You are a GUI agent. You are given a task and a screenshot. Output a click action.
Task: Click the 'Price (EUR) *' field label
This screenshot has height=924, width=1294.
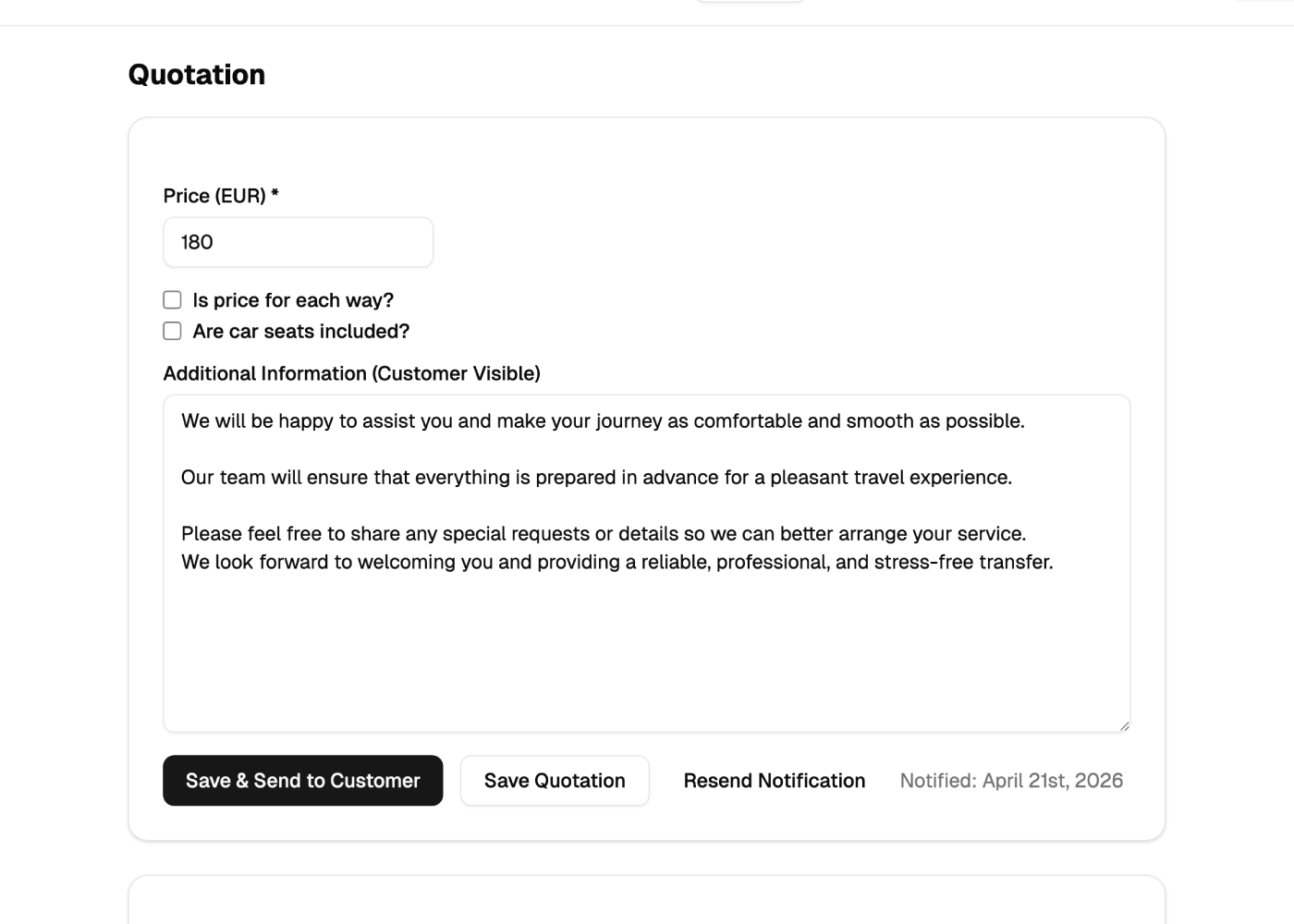point(221,195)
